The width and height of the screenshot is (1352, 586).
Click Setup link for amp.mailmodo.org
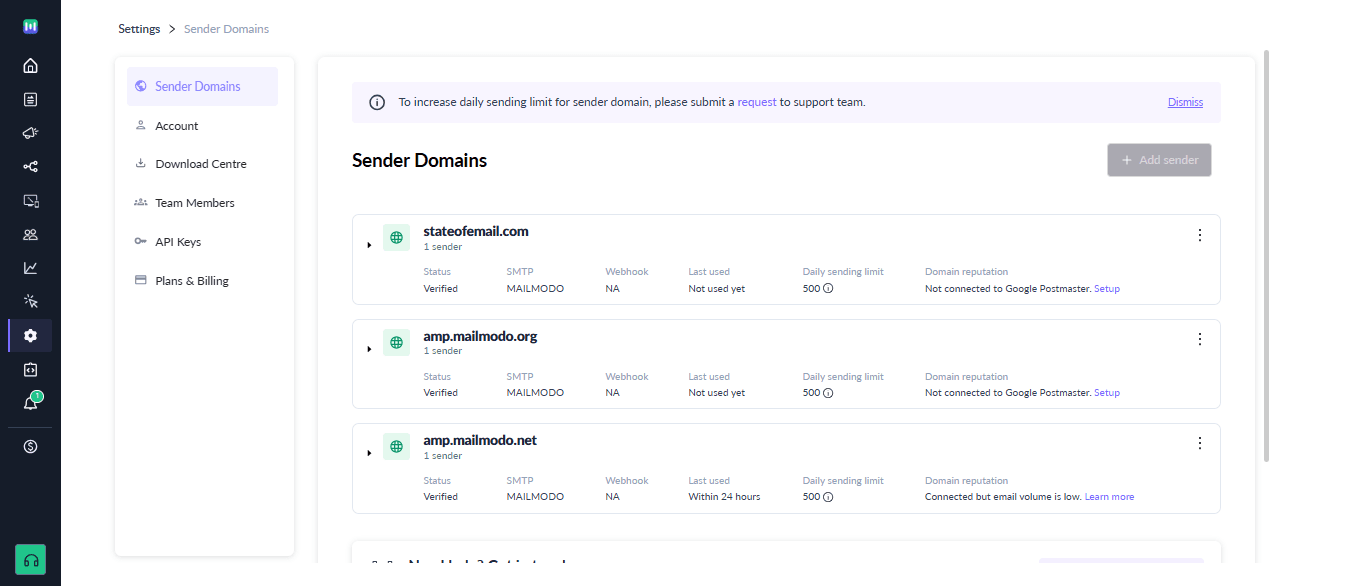click(x=1107, y=393)
